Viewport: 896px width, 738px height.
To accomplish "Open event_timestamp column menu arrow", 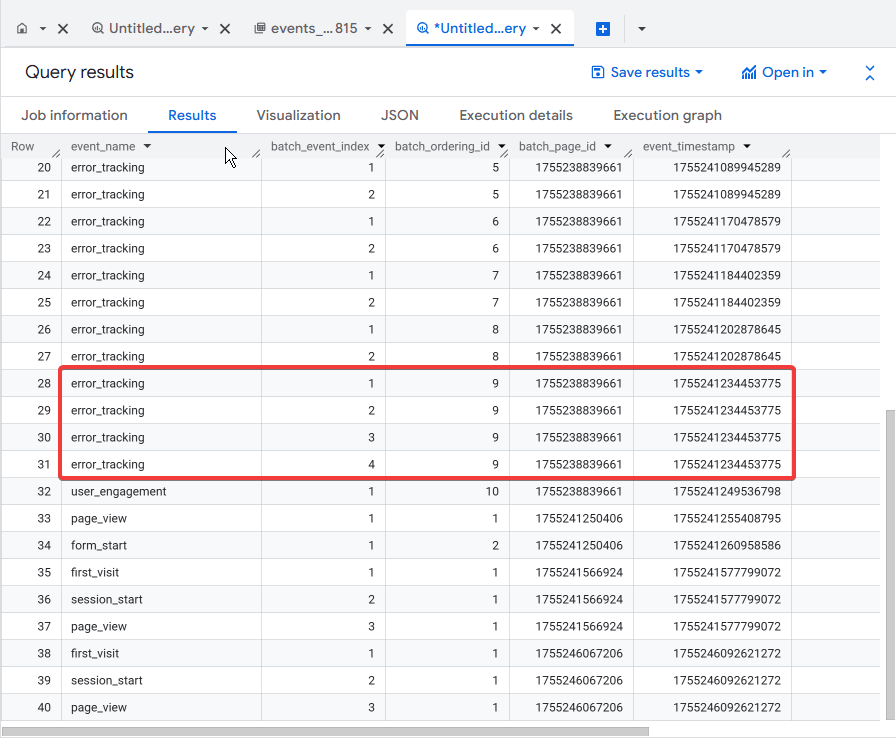I will pos(746,147).
